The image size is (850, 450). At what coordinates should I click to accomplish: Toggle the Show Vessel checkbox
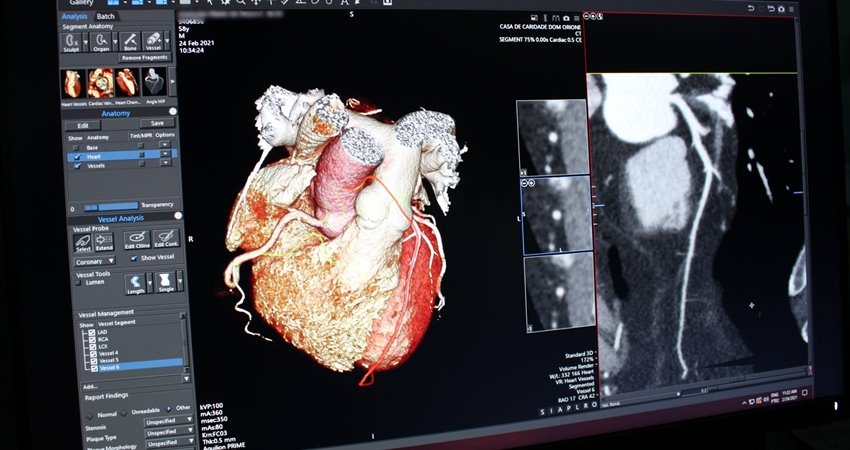(134, 258)
